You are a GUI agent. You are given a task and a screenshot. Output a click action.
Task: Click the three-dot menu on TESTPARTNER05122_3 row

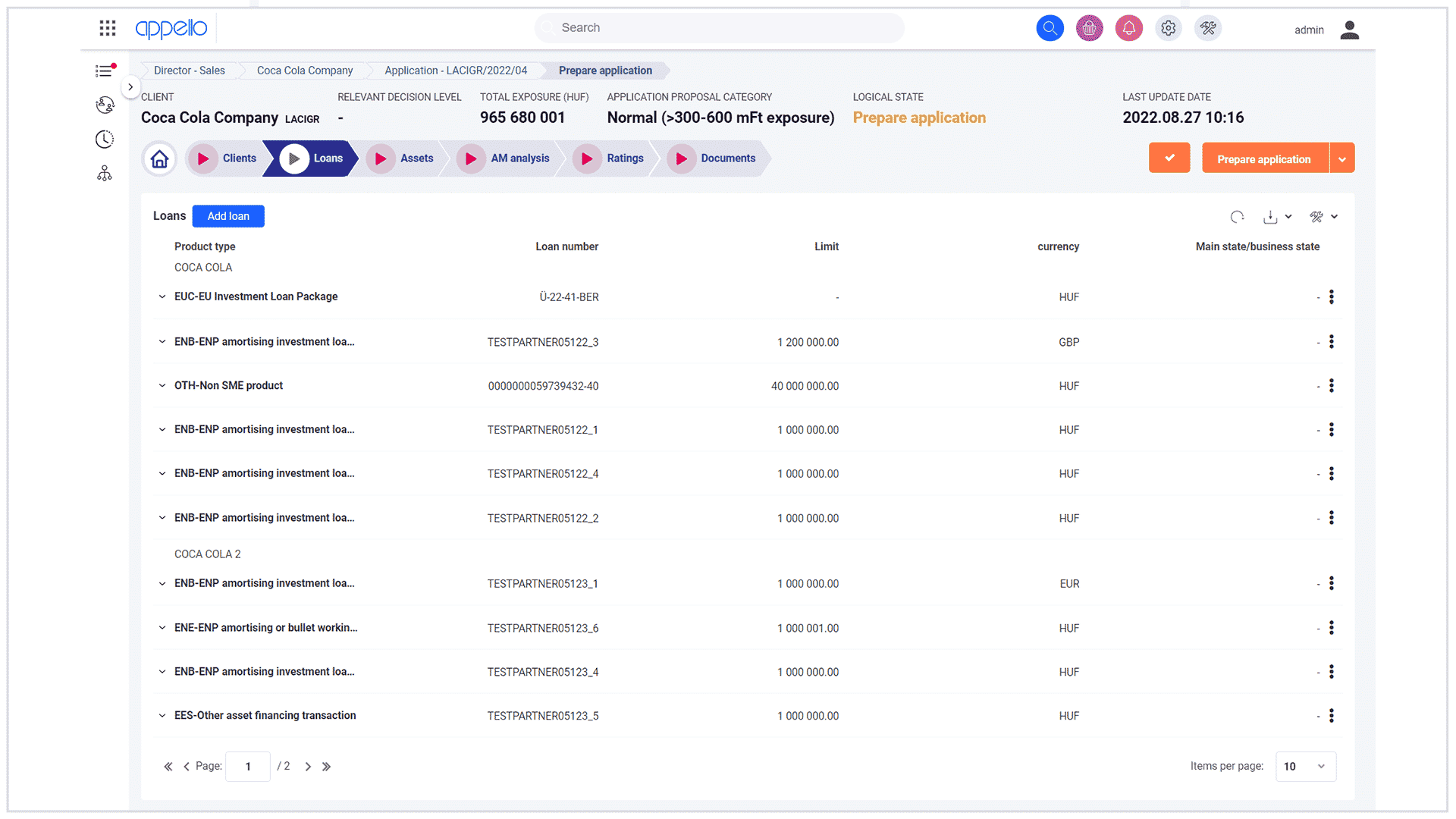[x=1332, y=341]
